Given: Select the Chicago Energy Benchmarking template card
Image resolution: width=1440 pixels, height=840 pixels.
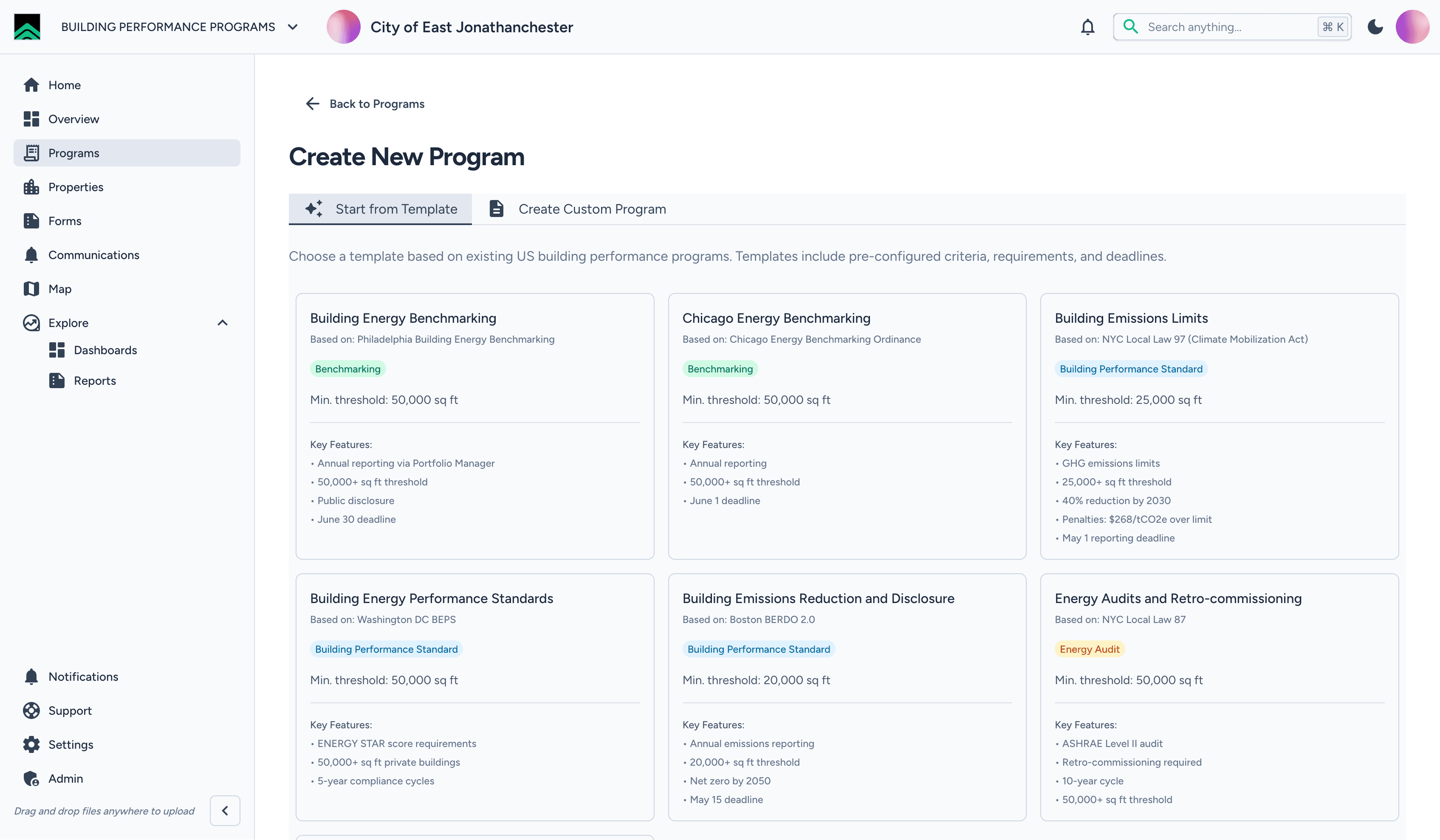Looking at the screenshot, I should click(847, 426).
